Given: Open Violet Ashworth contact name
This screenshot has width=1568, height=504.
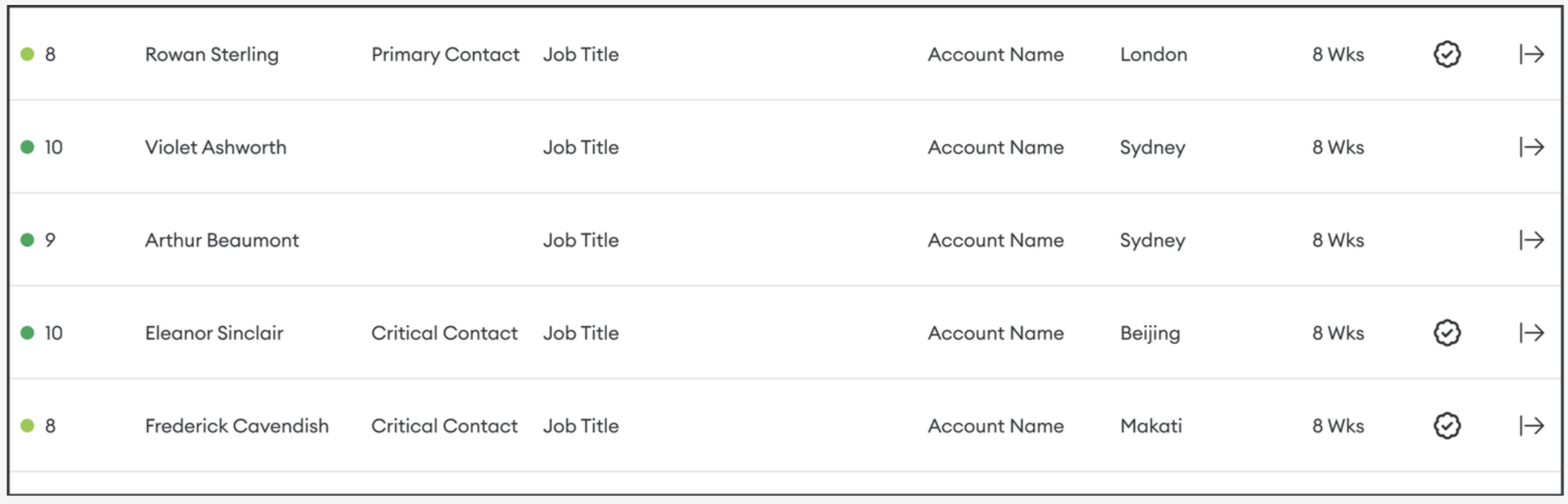Looking at the screenshot, I should click(x=216, y=147).
